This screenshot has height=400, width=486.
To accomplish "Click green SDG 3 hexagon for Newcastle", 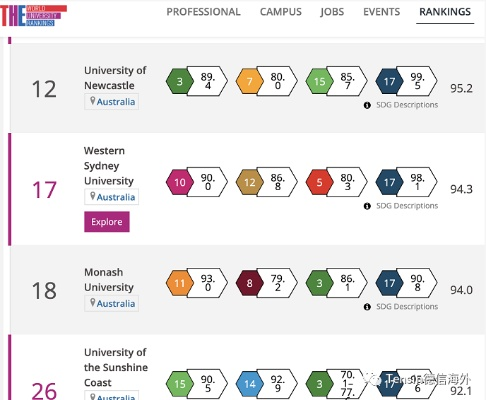I will (x=180, y=81).
